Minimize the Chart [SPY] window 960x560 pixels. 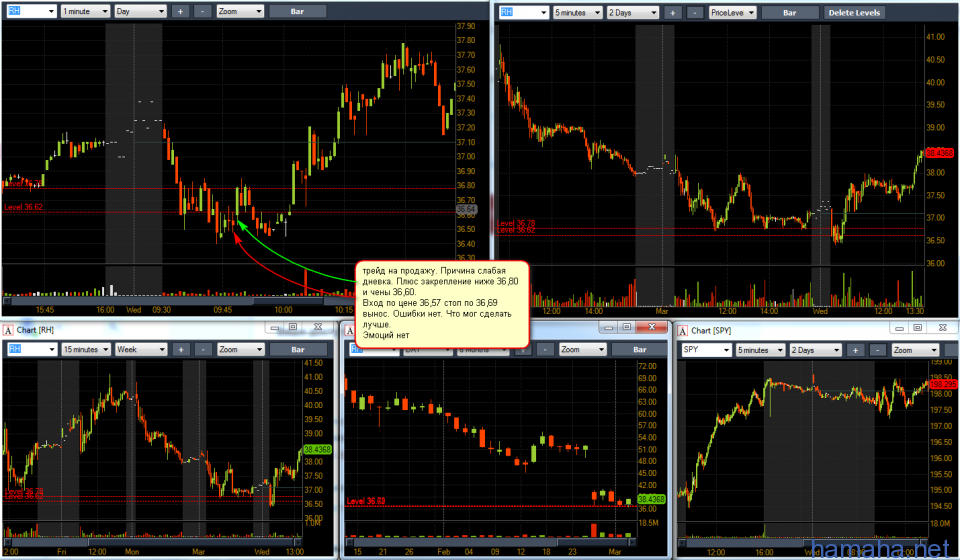tap(900, 328)
